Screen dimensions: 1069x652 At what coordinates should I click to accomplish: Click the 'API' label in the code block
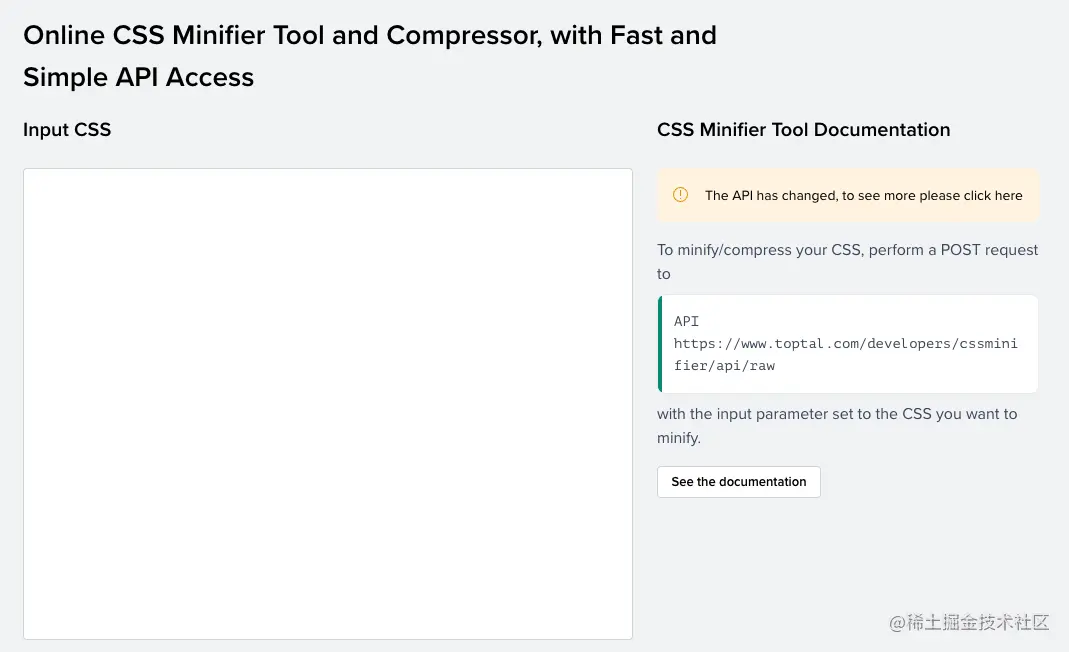(686, 321)
